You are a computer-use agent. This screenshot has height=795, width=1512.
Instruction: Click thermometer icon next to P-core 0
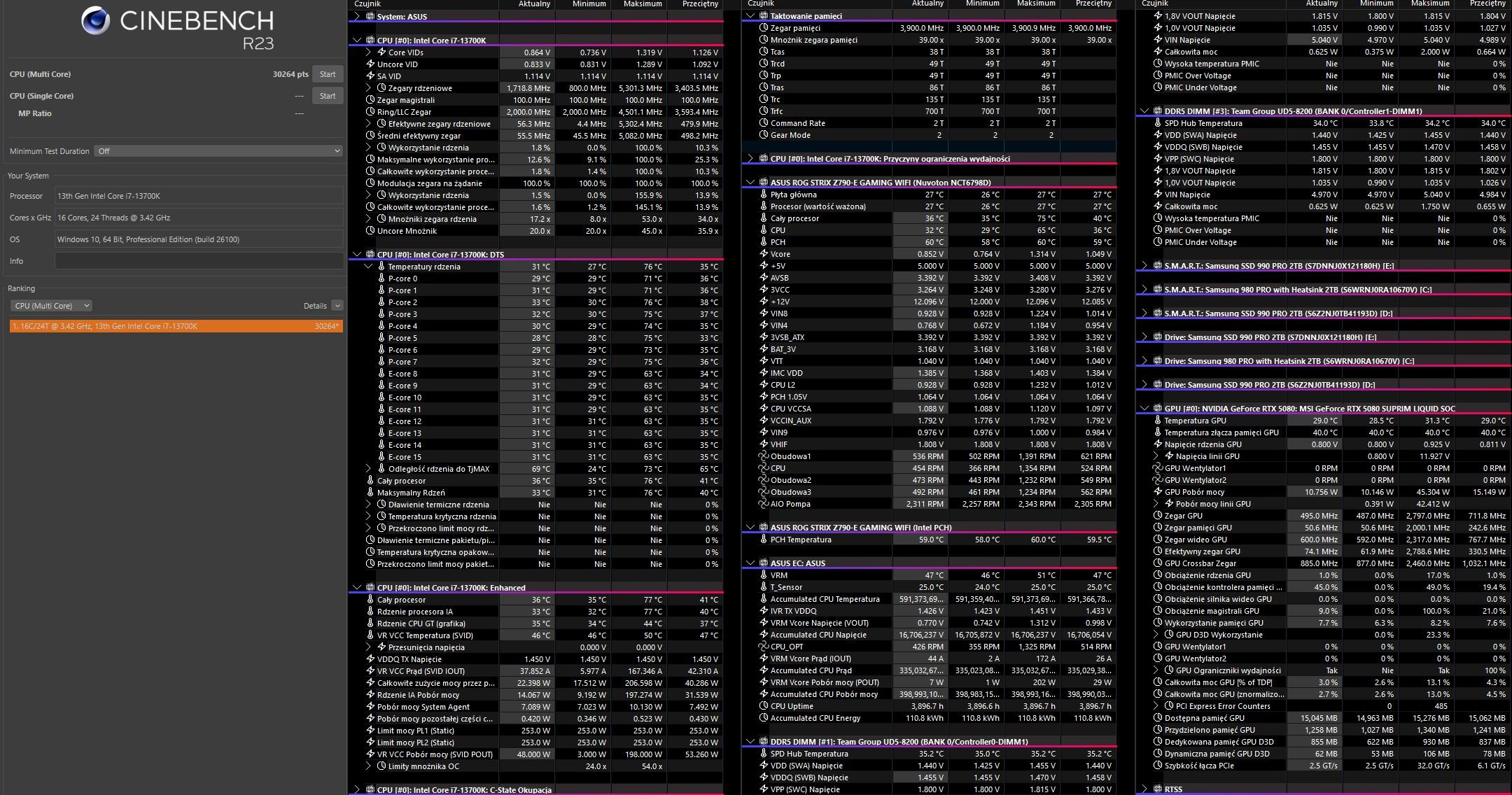pyautogui.click(x=381, y=279)
